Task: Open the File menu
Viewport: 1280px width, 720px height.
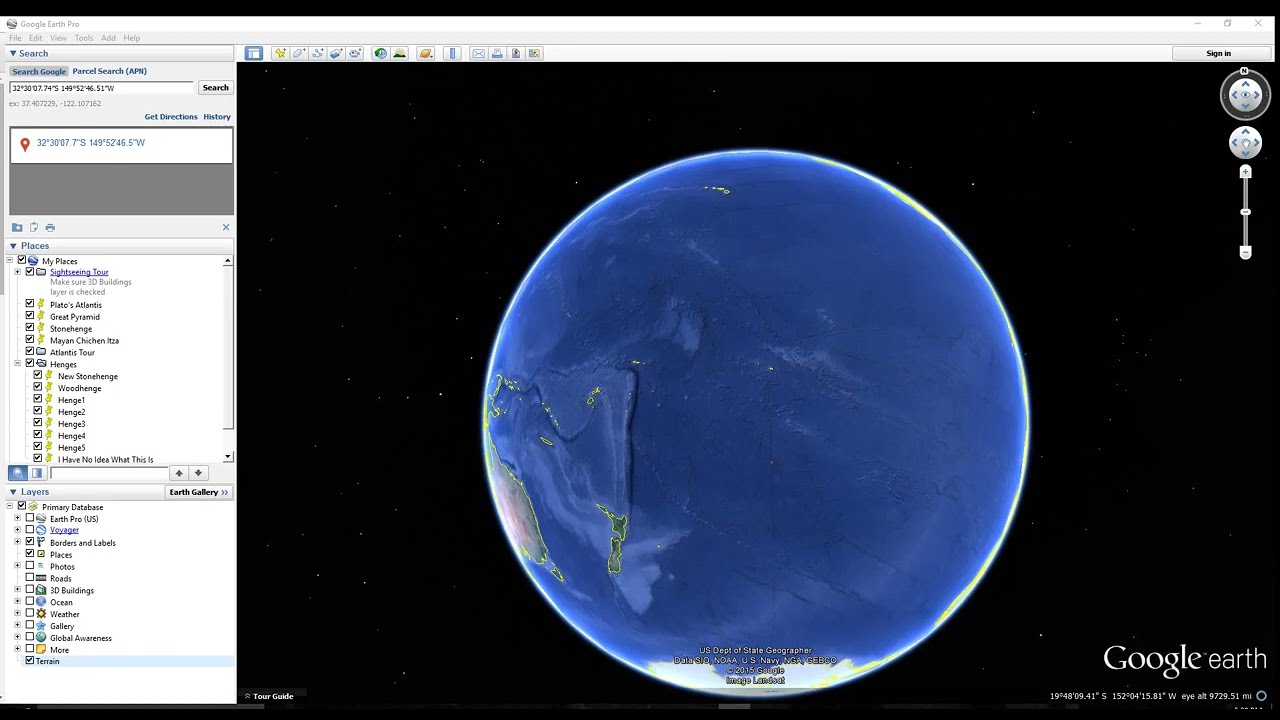Action: (x=15, y=38)
